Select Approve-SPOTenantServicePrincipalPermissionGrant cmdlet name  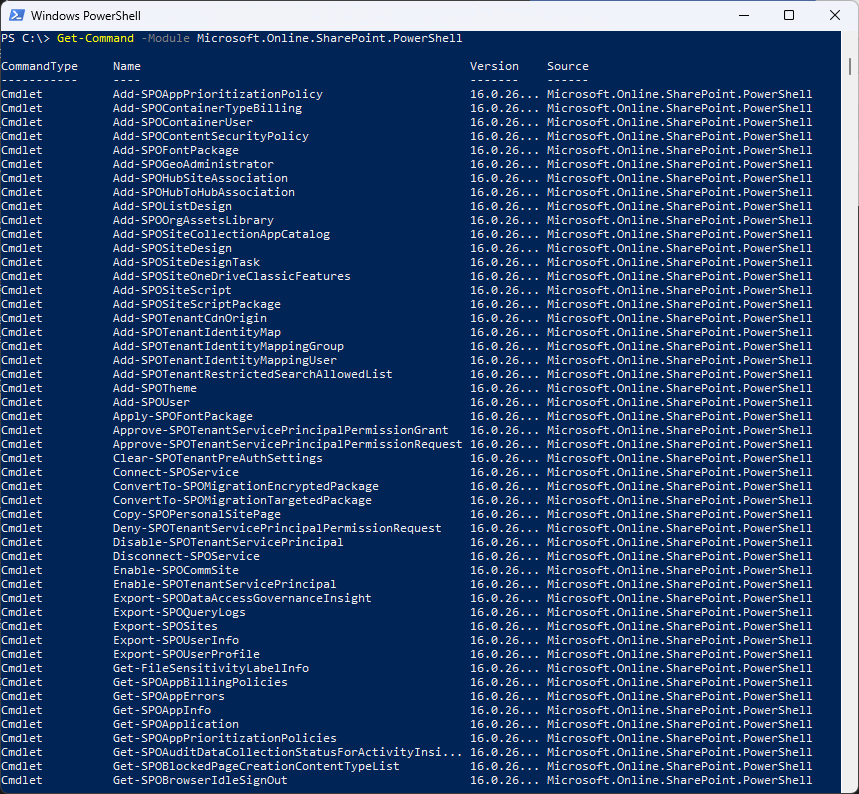tap(281, 430)
